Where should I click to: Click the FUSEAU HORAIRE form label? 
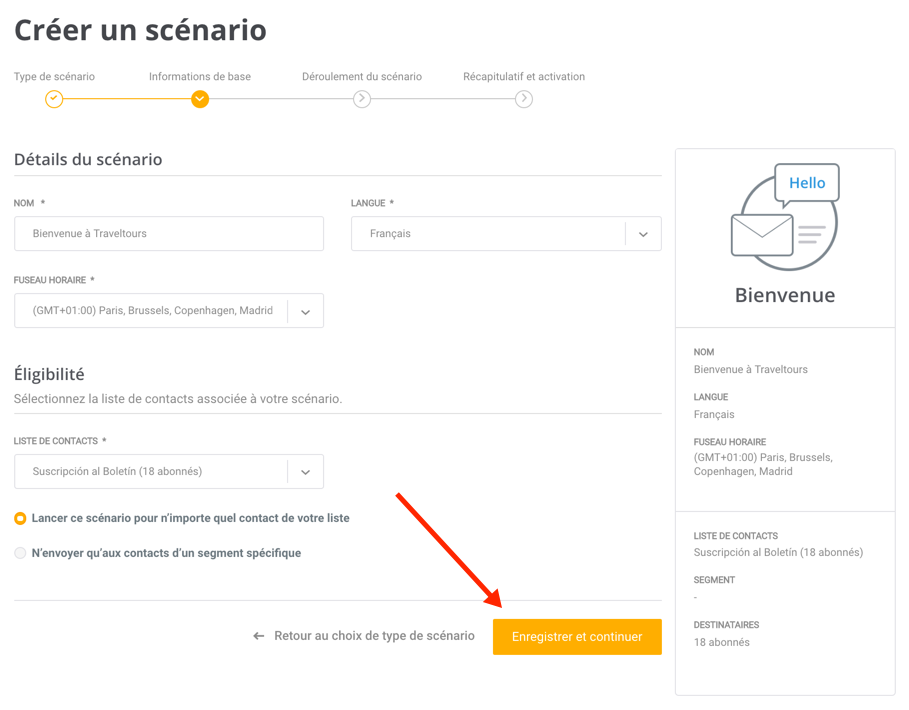(50, 280)
